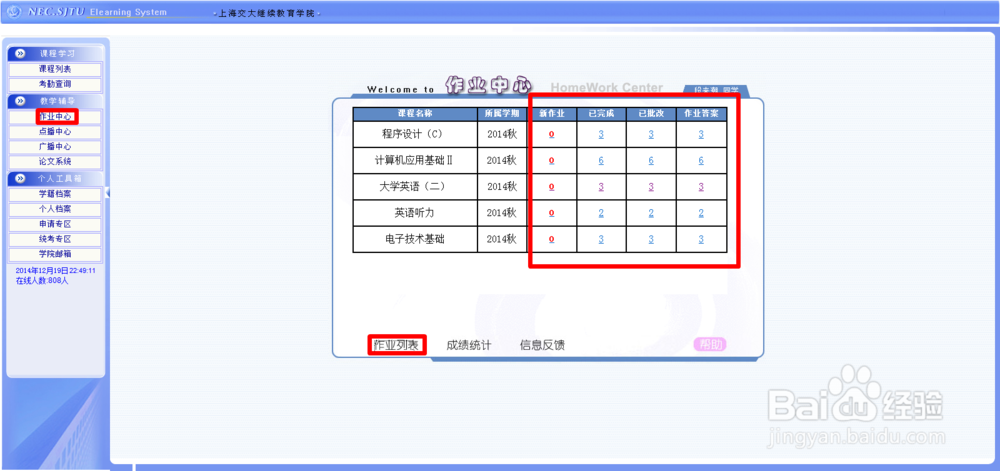The image size is (1000, 471).
Task: Open 点播中心 in the sidebar
Action: point(55,132)
